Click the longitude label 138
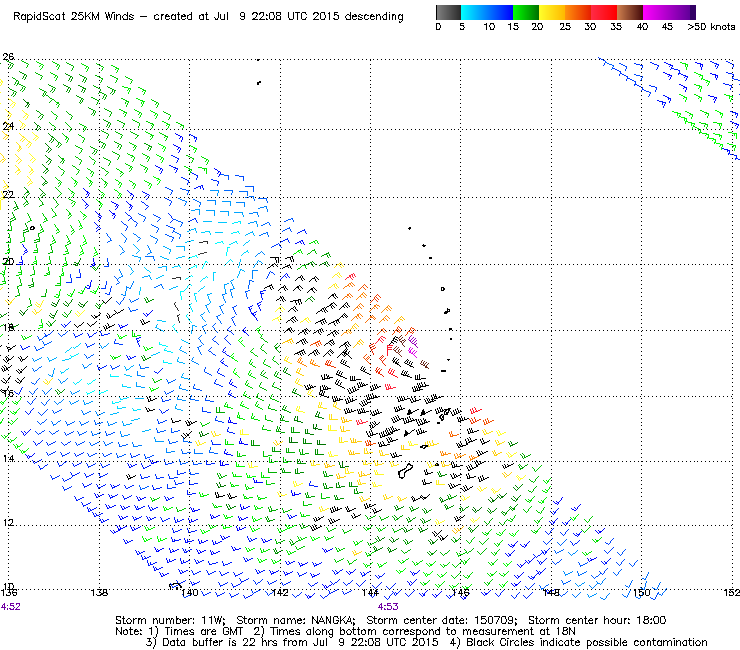The image size is (740, 650). tap(99, 593)
